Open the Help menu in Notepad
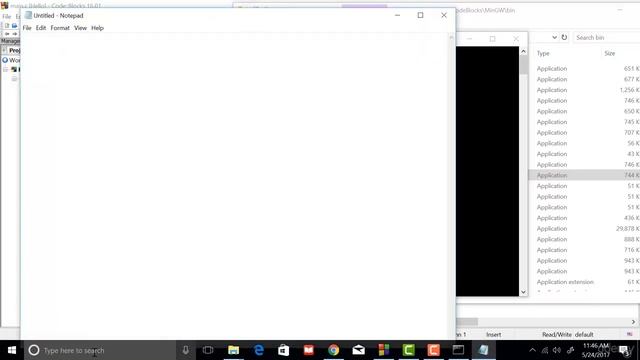Image resolution: width=640 pixels, height=360 pixels. tap(97, 28)
